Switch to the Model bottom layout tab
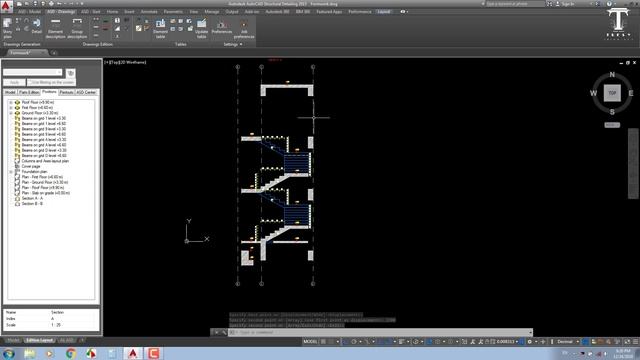 [12, 340]
